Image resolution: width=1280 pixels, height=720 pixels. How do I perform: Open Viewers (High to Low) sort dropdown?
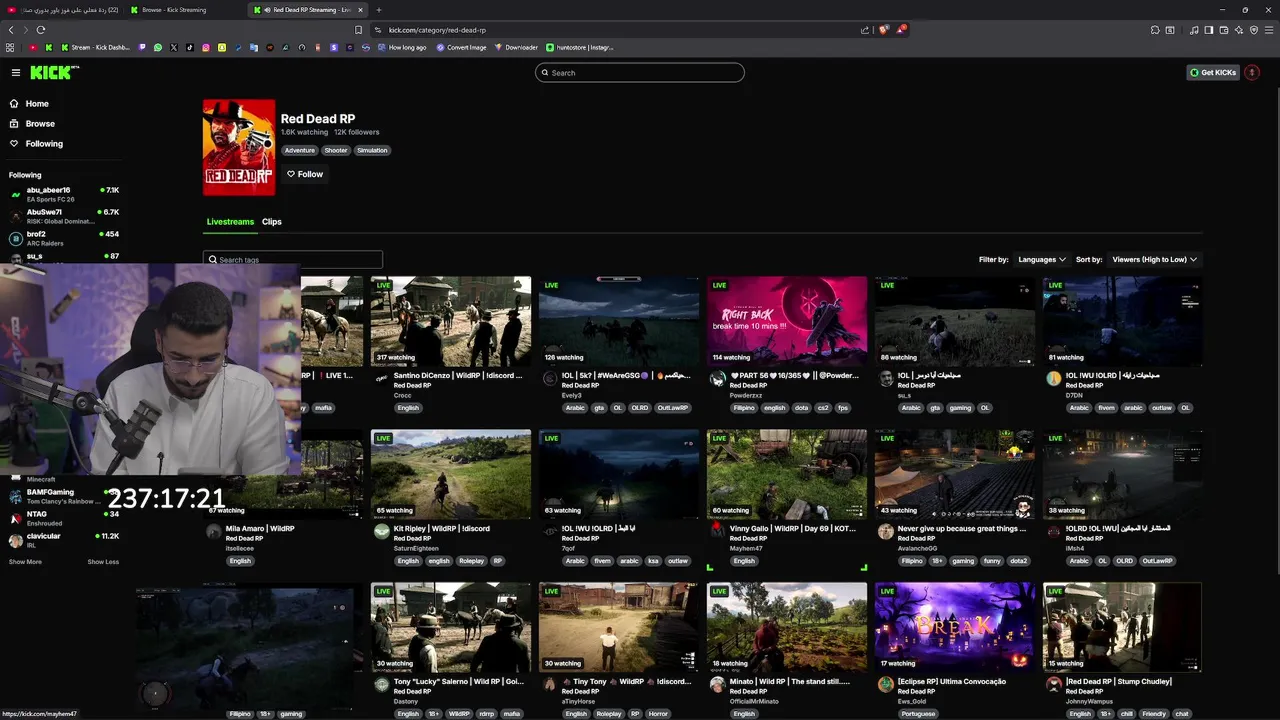point(1154,259)
